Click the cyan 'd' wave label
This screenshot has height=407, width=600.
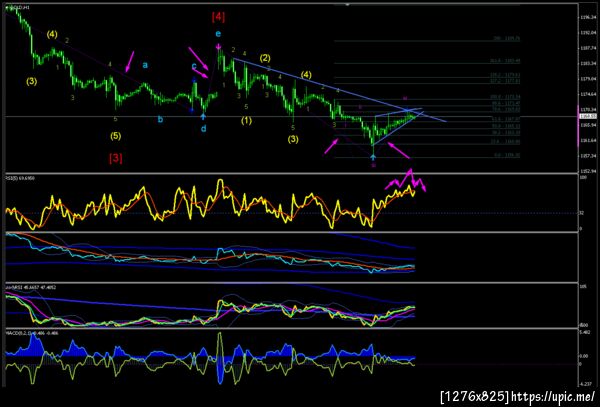204,128
